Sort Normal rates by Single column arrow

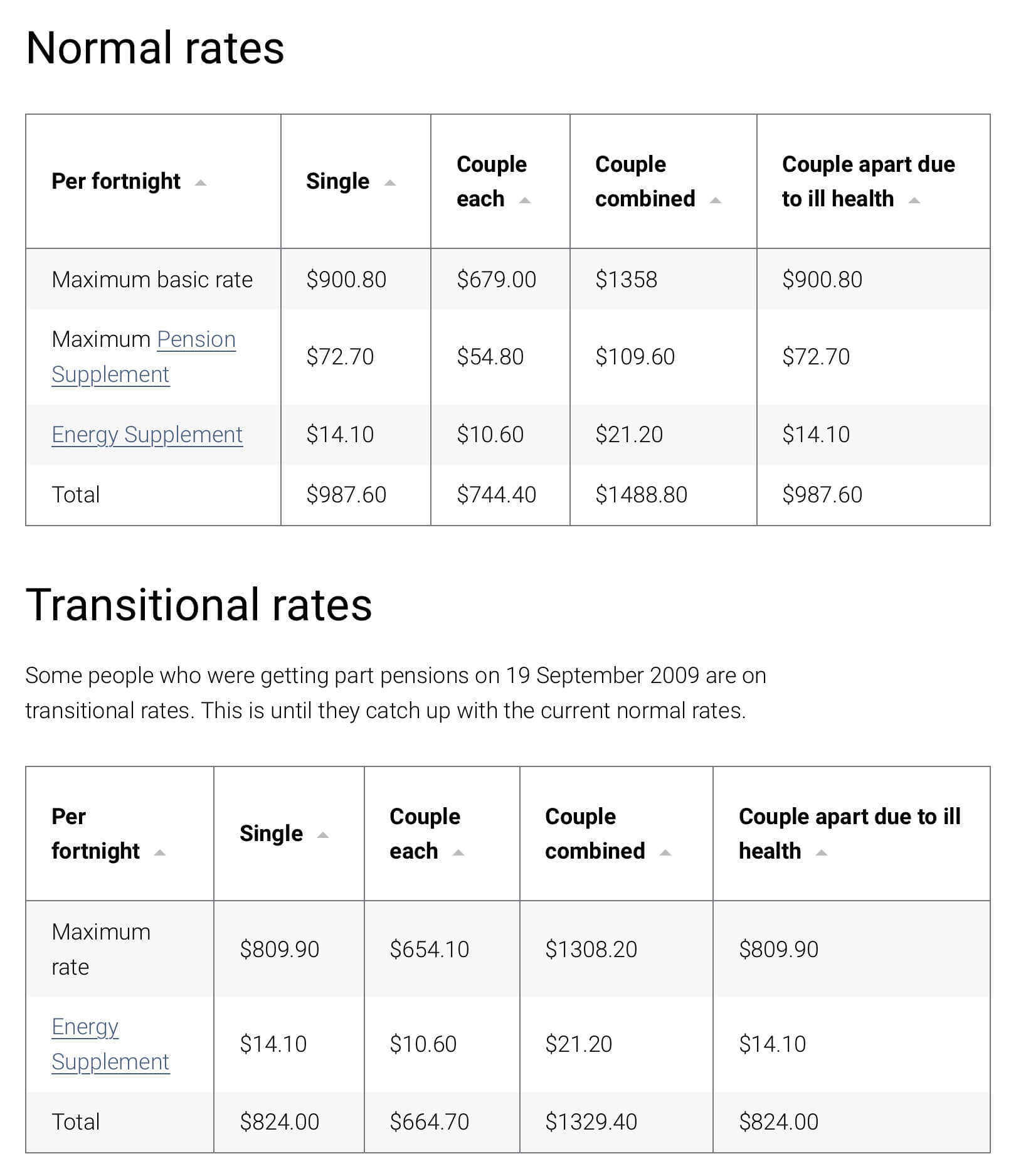(390, 183)
